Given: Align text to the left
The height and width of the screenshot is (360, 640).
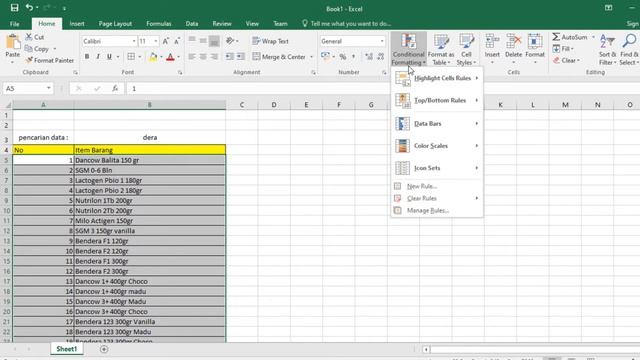Looking at the screenshot, I should pos(192,57).
